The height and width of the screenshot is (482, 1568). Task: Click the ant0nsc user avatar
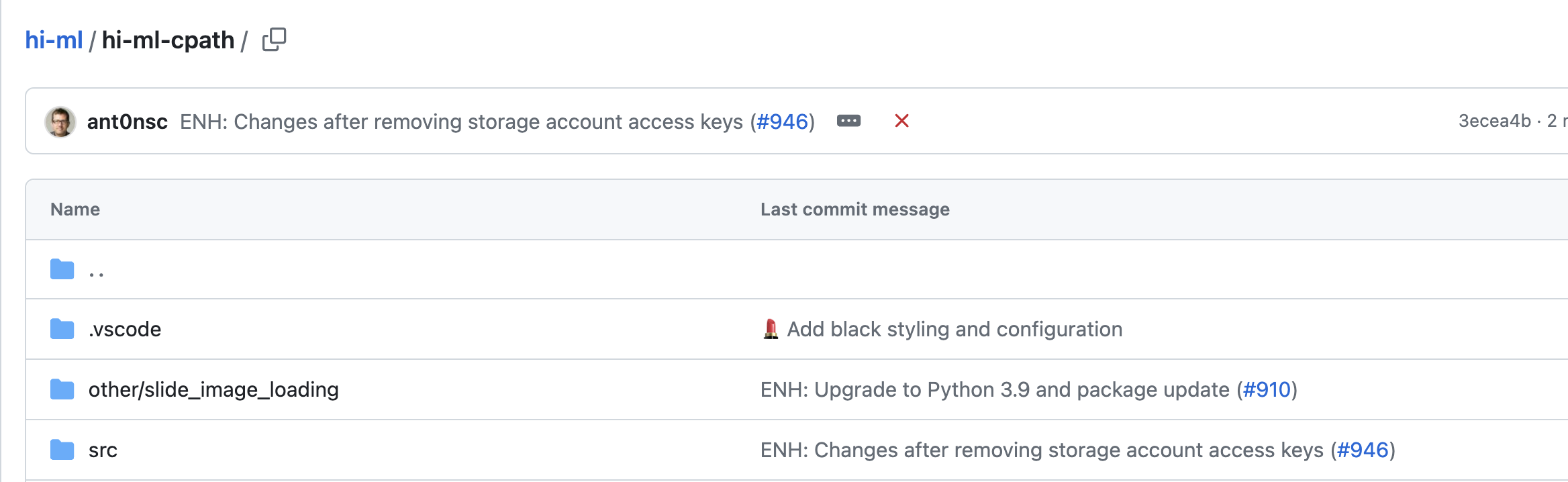click(60, 122)
